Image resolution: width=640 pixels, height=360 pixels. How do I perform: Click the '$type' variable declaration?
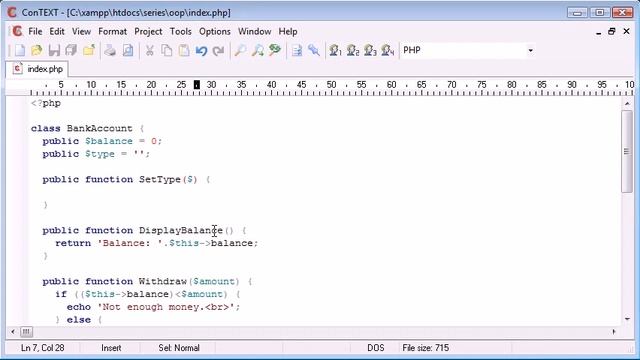(100, 154)
